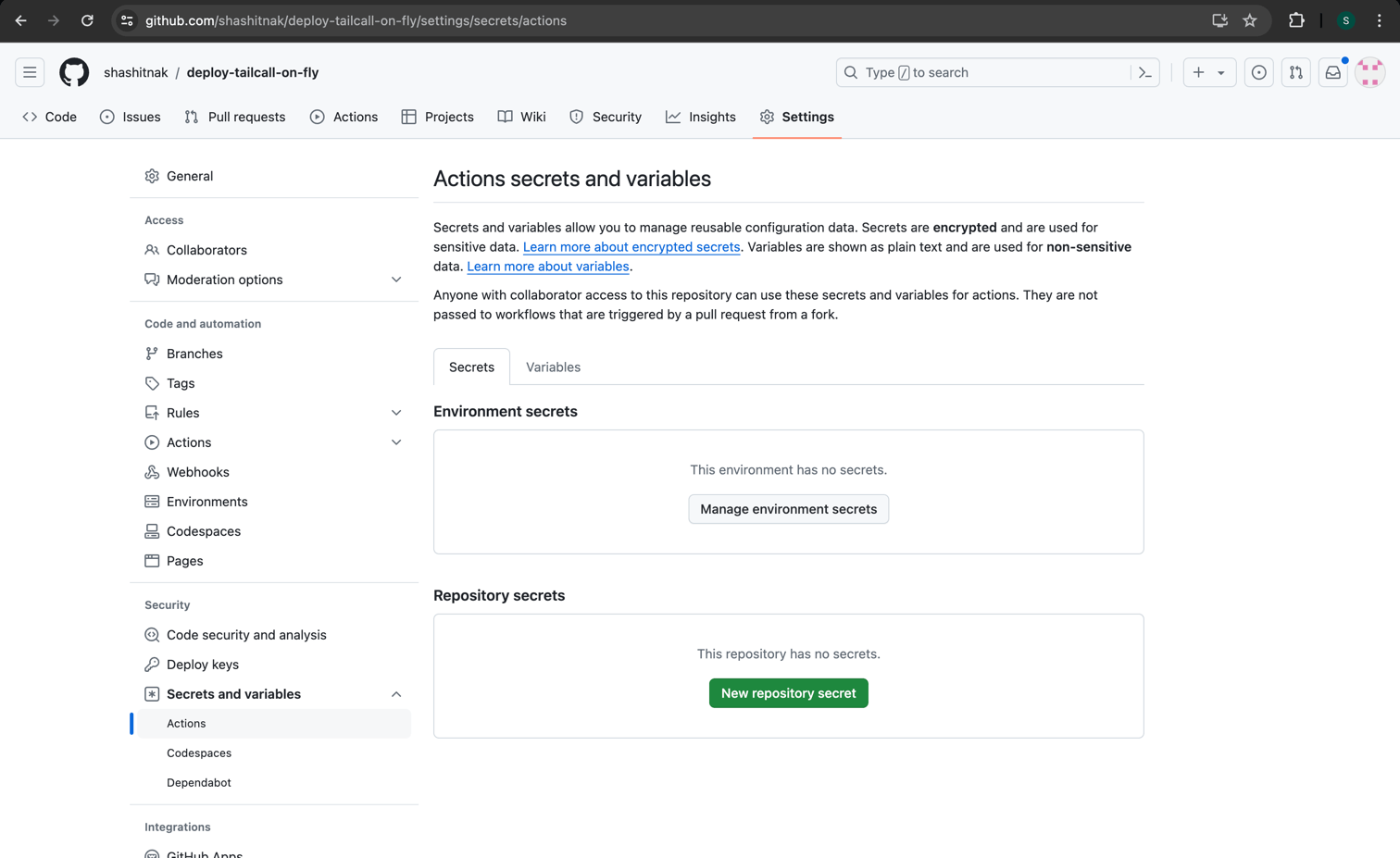Open the global pull requests icon
1400x858 pixels.
coord(1295,72)
